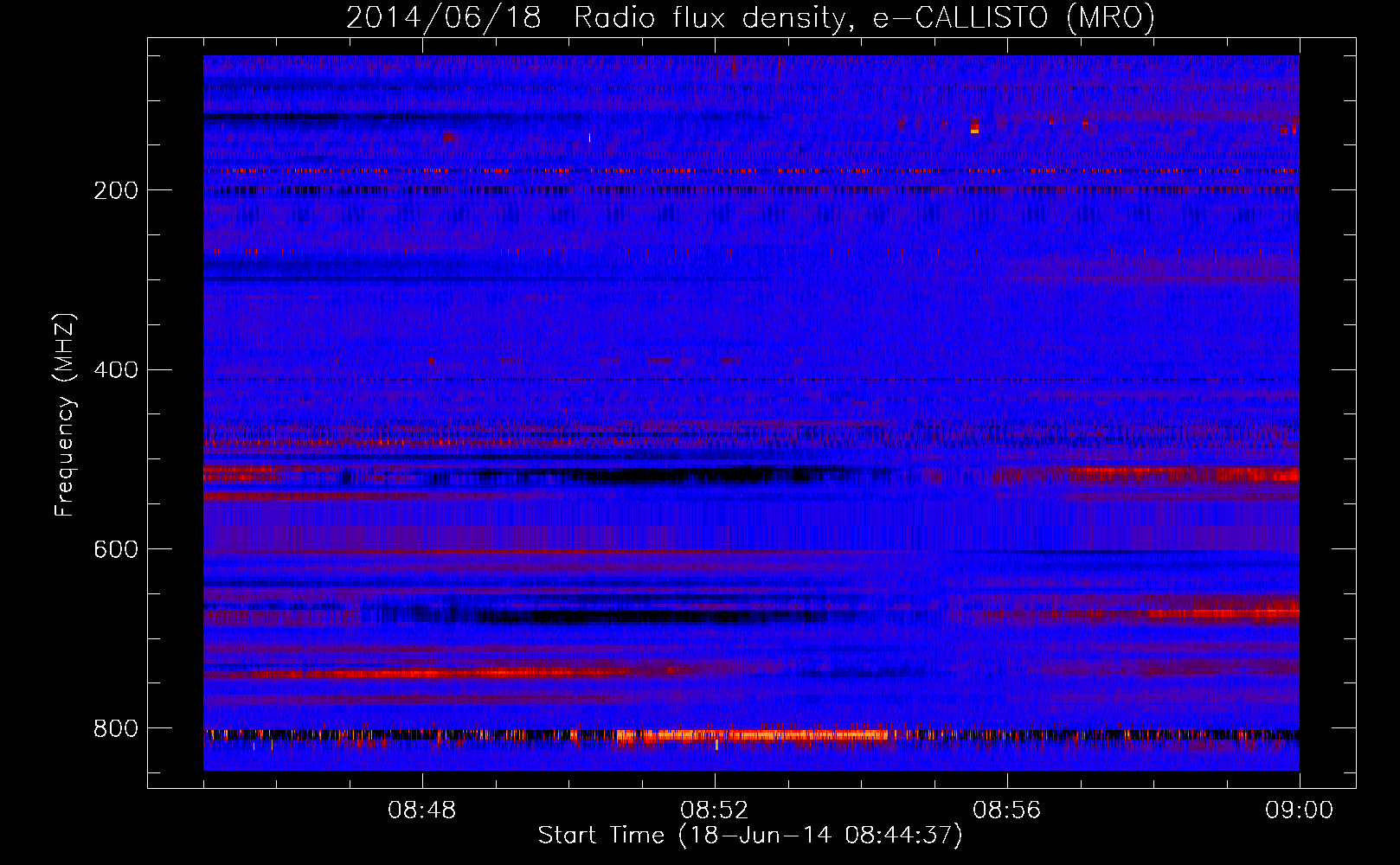Click the 200 frequency tick label
1400x865 pixels.
click(116, 190)
